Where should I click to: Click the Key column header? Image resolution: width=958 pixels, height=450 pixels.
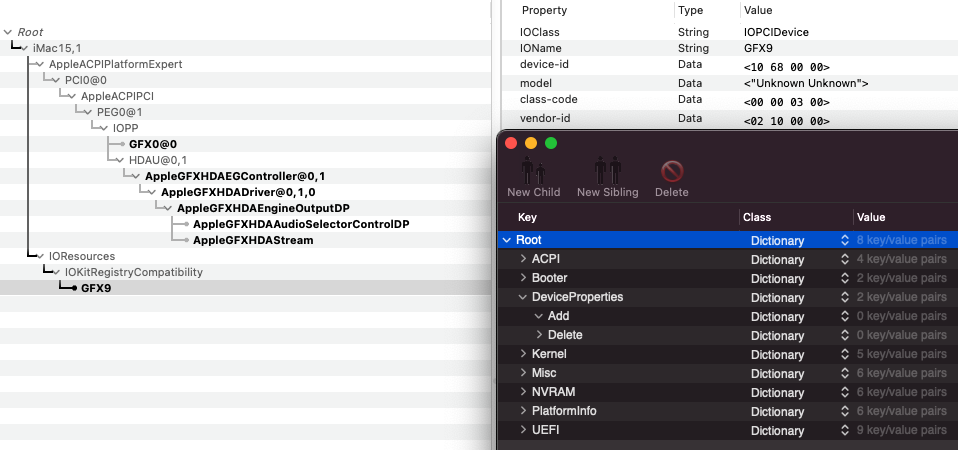click(x=527, y=217)
